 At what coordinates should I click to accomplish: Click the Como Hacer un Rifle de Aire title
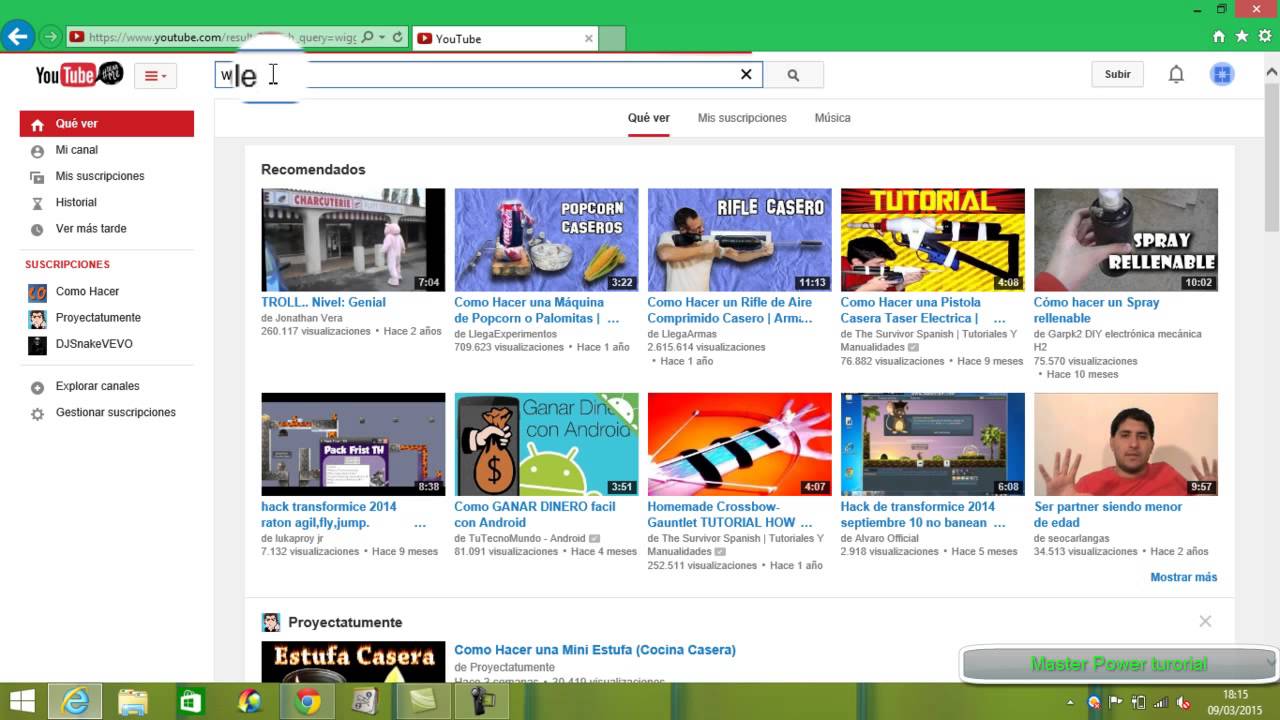click(x=730, y=310)
